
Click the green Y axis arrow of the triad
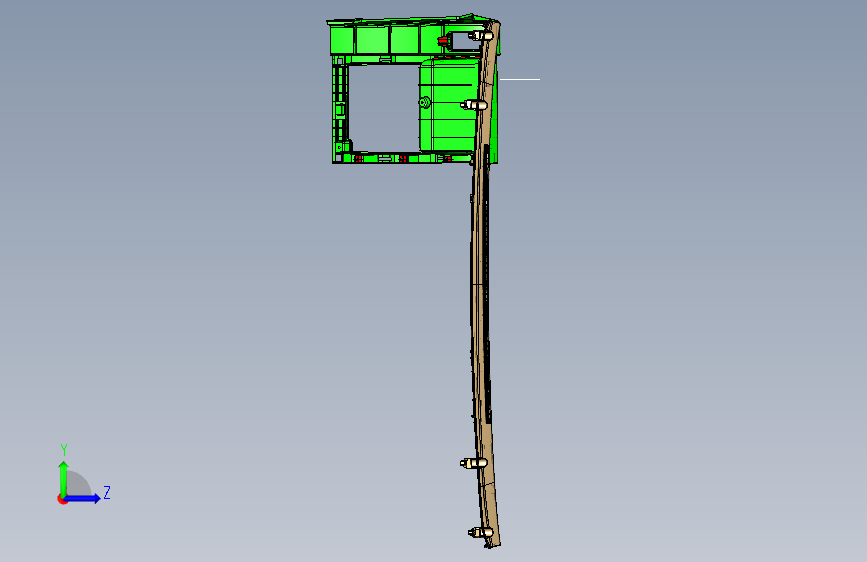pyautogui.click(x=64, y=478)
